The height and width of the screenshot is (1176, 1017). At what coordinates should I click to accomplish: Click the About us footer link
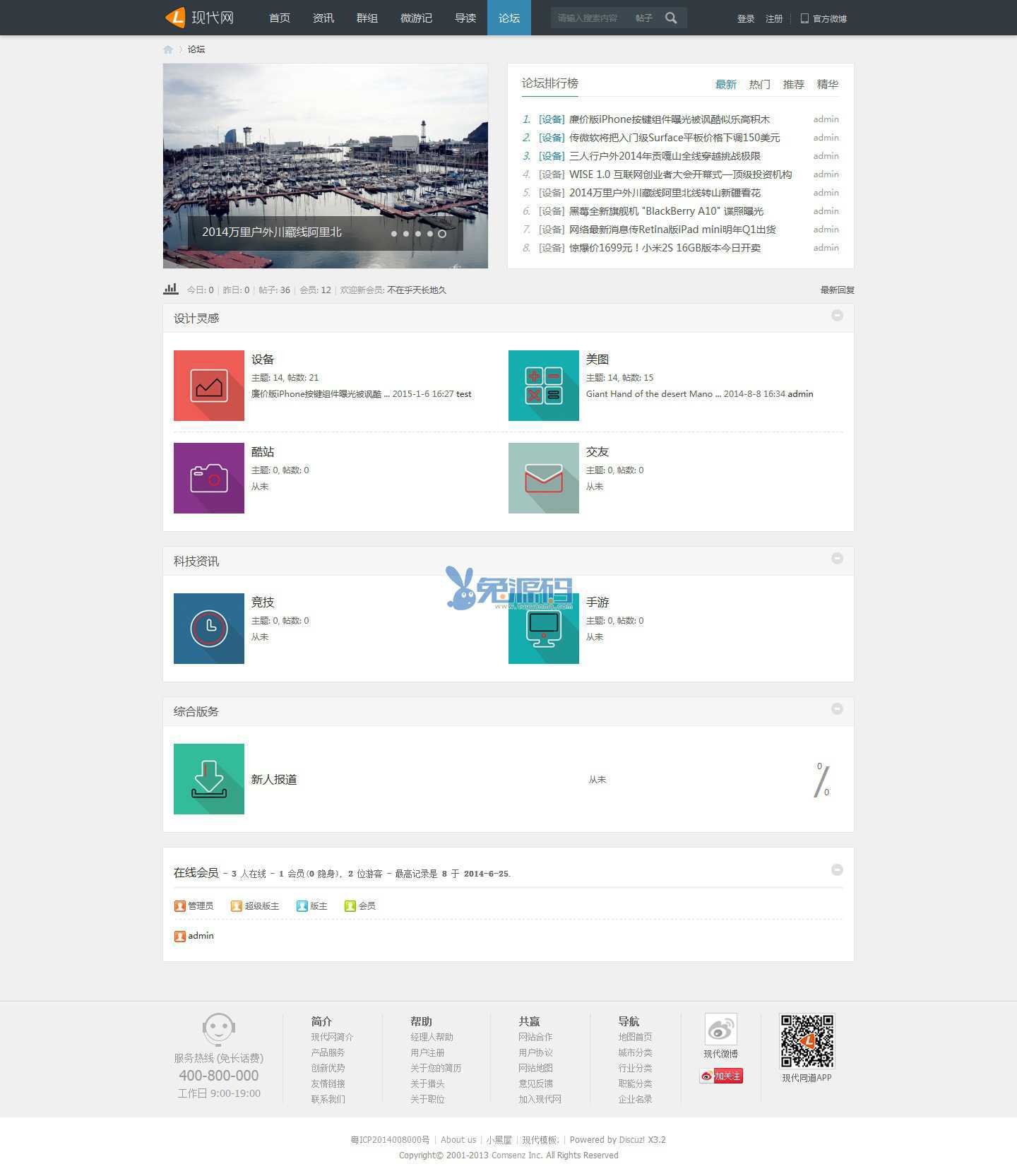(458, 1139)
